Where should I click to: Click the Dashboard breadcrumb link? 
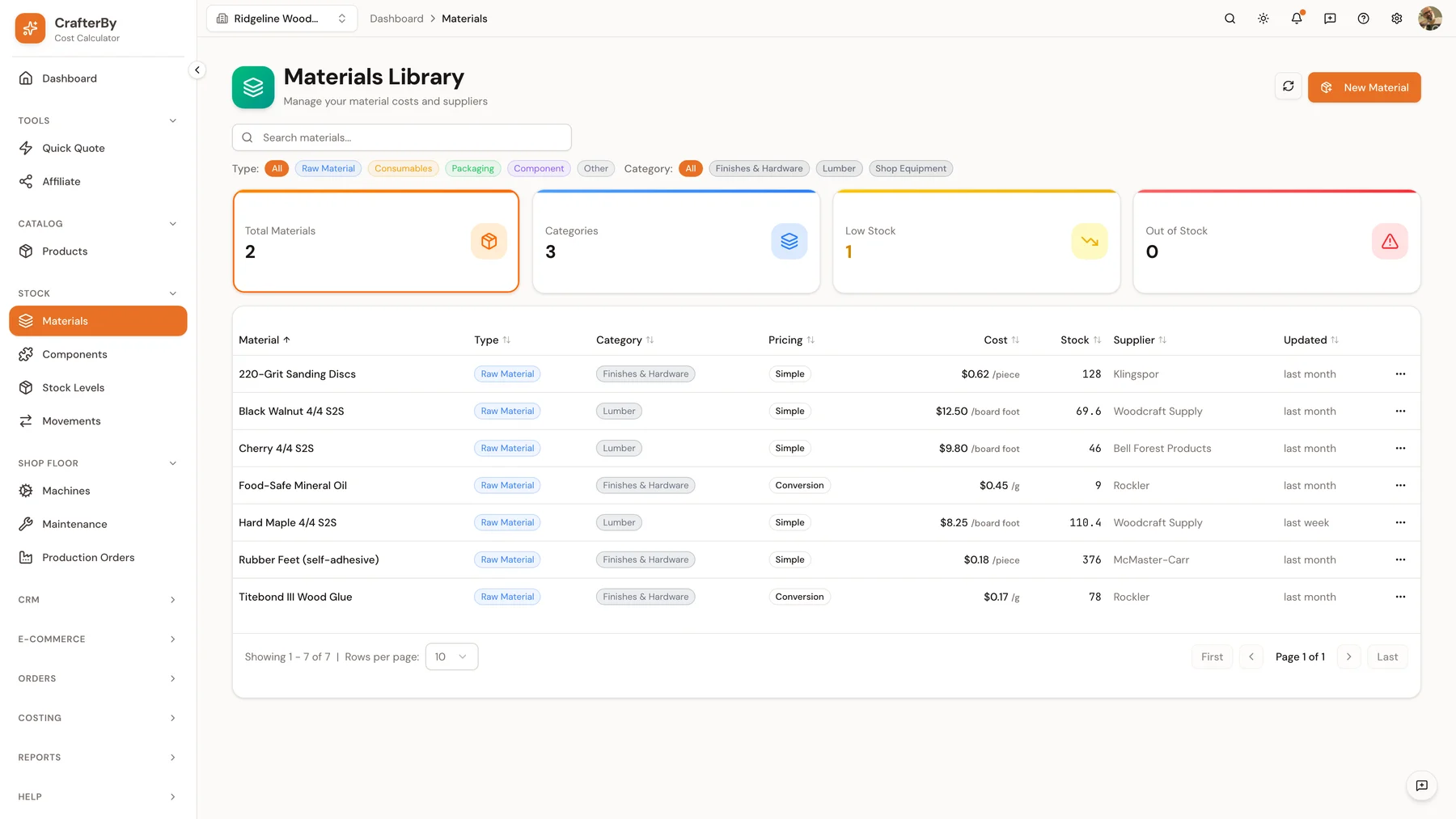point(396,19)
